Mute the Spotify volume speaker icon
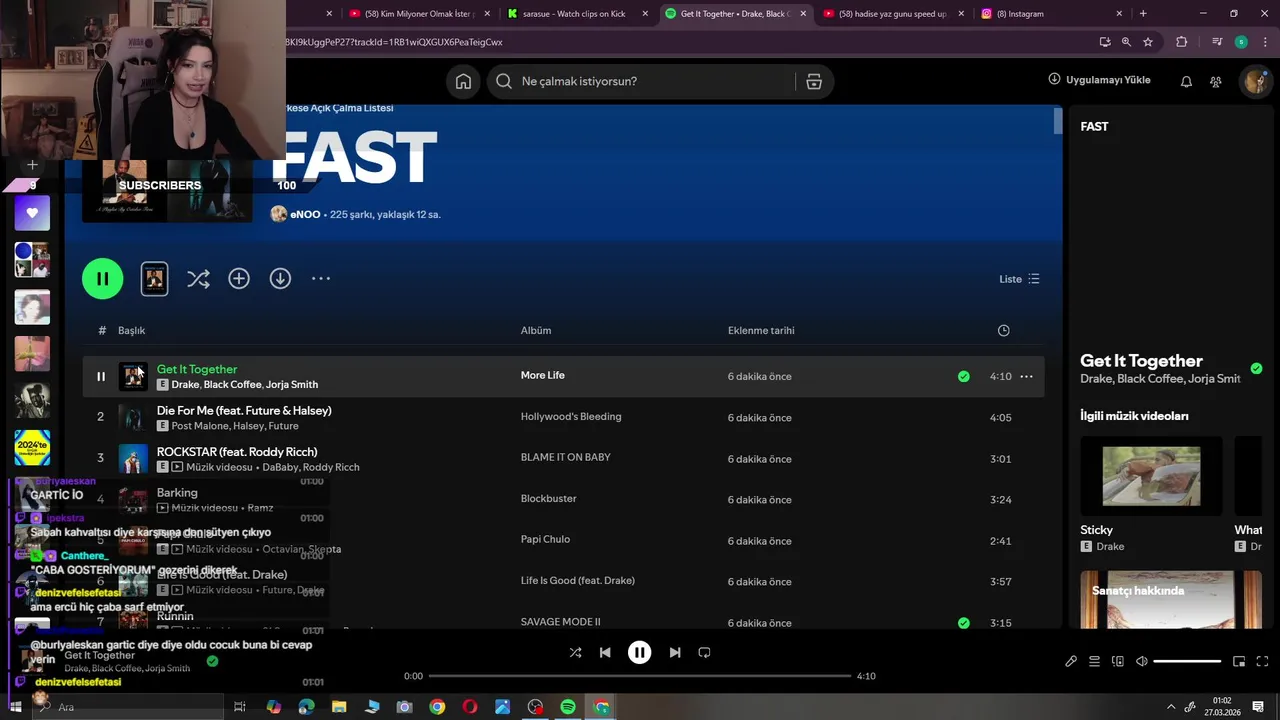This screenshot has width=1280, height=720. point(1142,662)
